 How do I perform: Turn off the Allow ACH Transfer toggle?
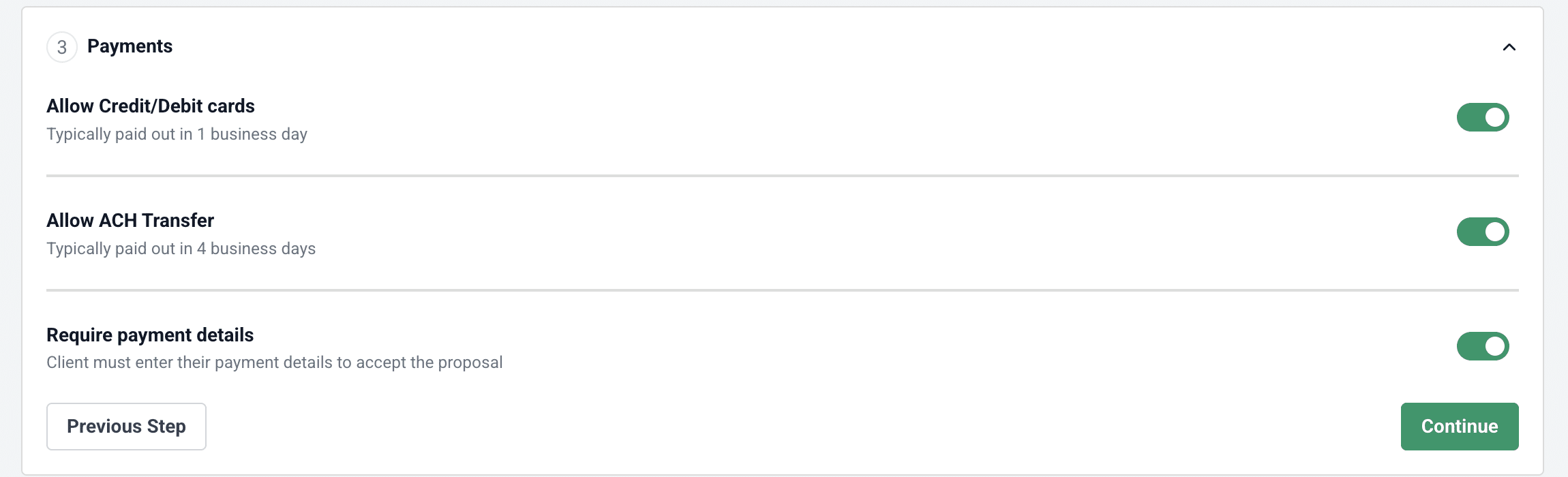pyautogui.click(x=1483, y=232)
